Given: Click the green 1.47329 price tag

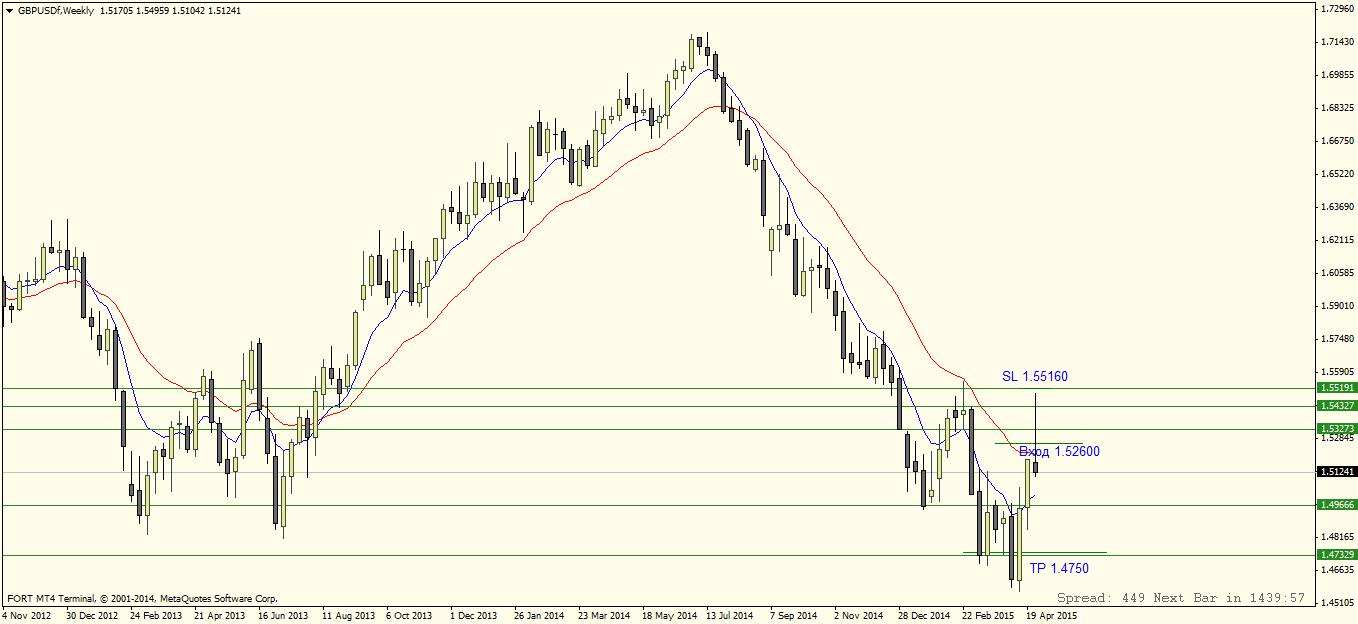Looking at the screenshot, I should click(1337, 555).
